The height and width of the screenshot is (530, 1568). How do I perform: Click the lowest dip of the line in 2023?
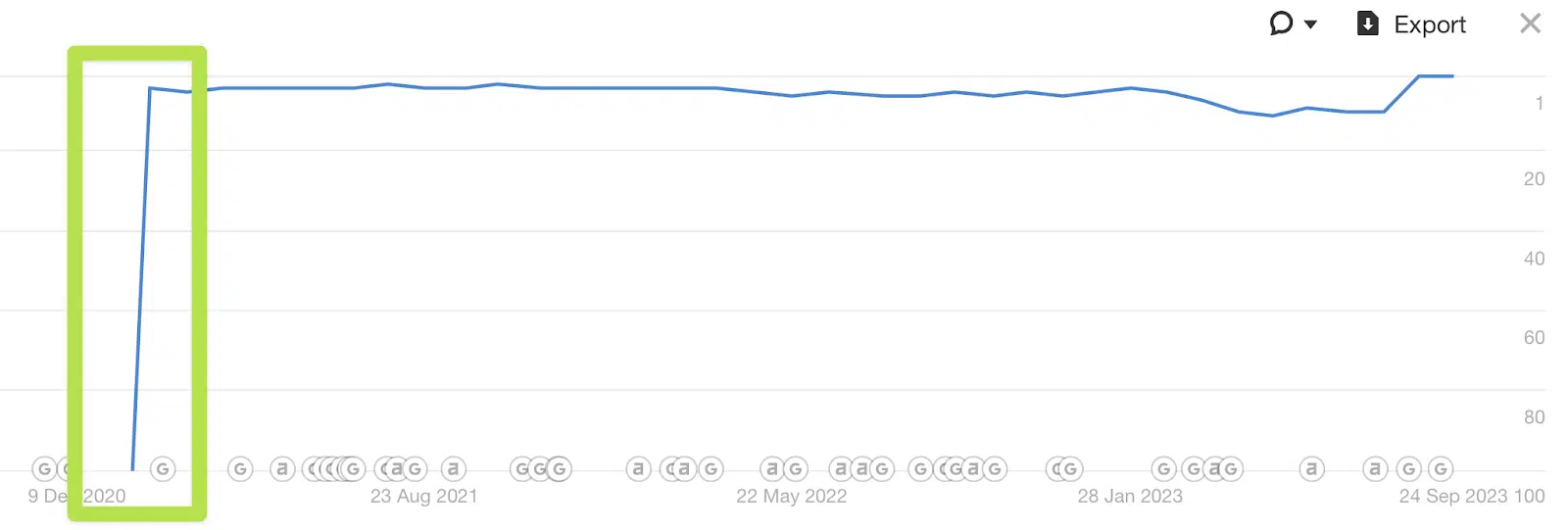1272,116
